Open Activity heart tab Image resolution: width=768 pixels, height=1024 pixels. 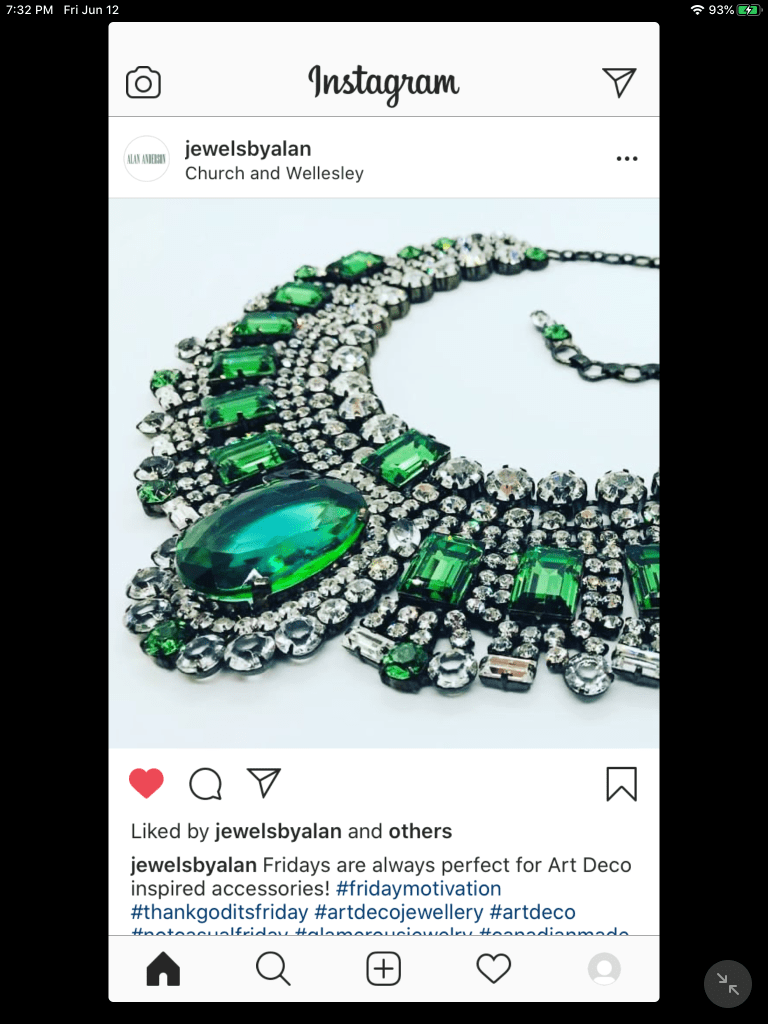click(x=494, y=968)
